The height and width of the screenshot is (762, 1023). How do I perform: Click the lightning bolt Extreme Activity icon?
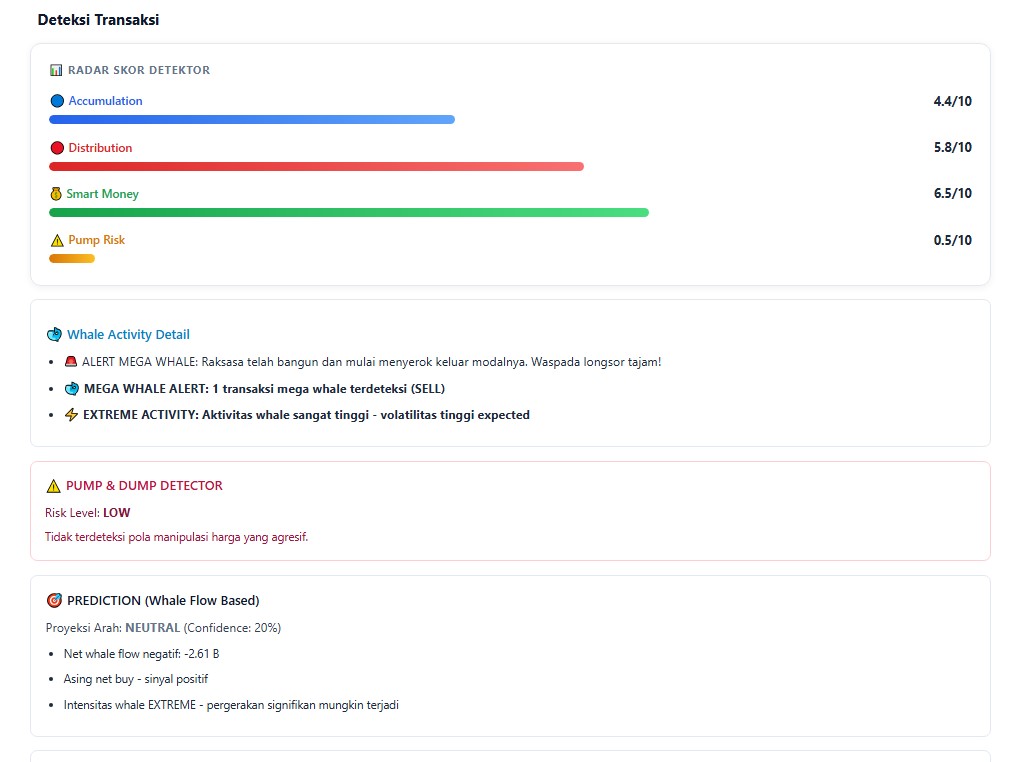(x=71, y=415)
